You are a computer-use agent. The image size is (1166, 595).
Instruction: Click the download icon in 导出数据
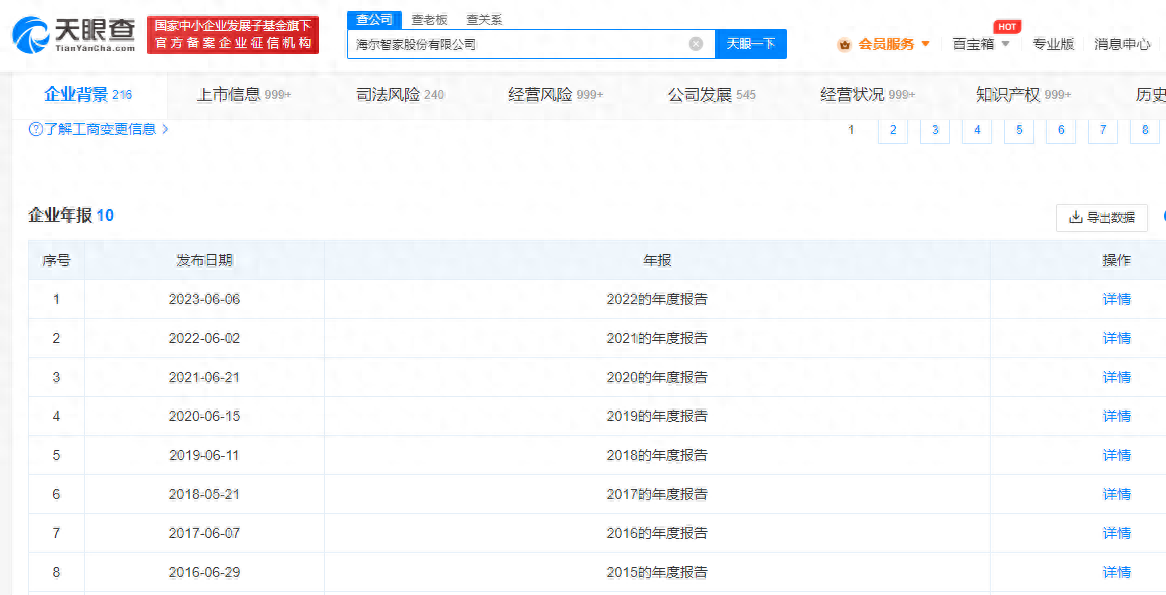1075,217
